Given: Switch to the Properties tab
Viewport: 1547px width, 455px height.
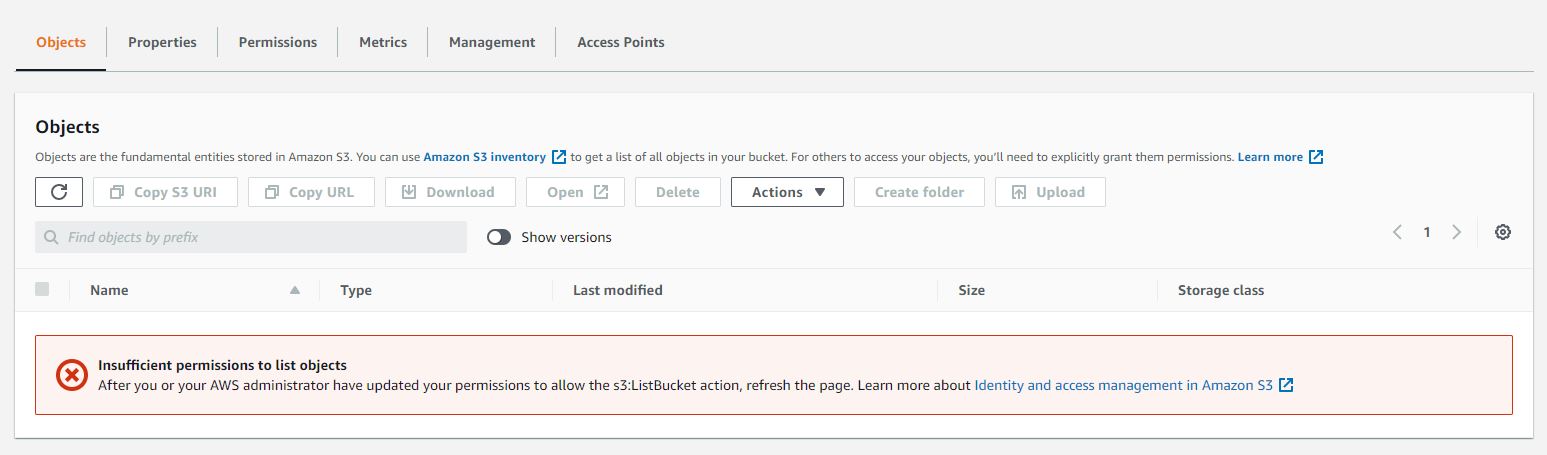Looking at the screenshot, I should tap(162, 42).
